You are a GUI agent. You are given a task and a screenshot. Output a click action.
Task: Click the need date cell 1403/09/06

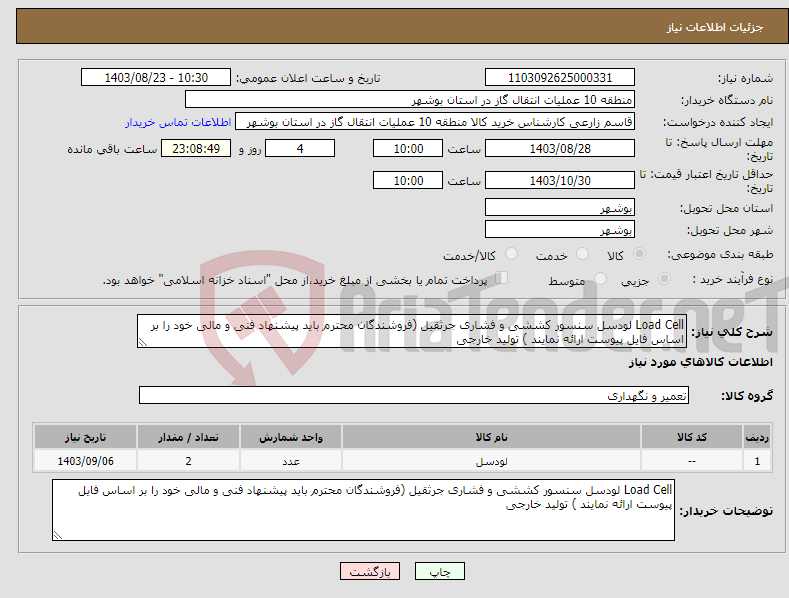coord(86,461)
